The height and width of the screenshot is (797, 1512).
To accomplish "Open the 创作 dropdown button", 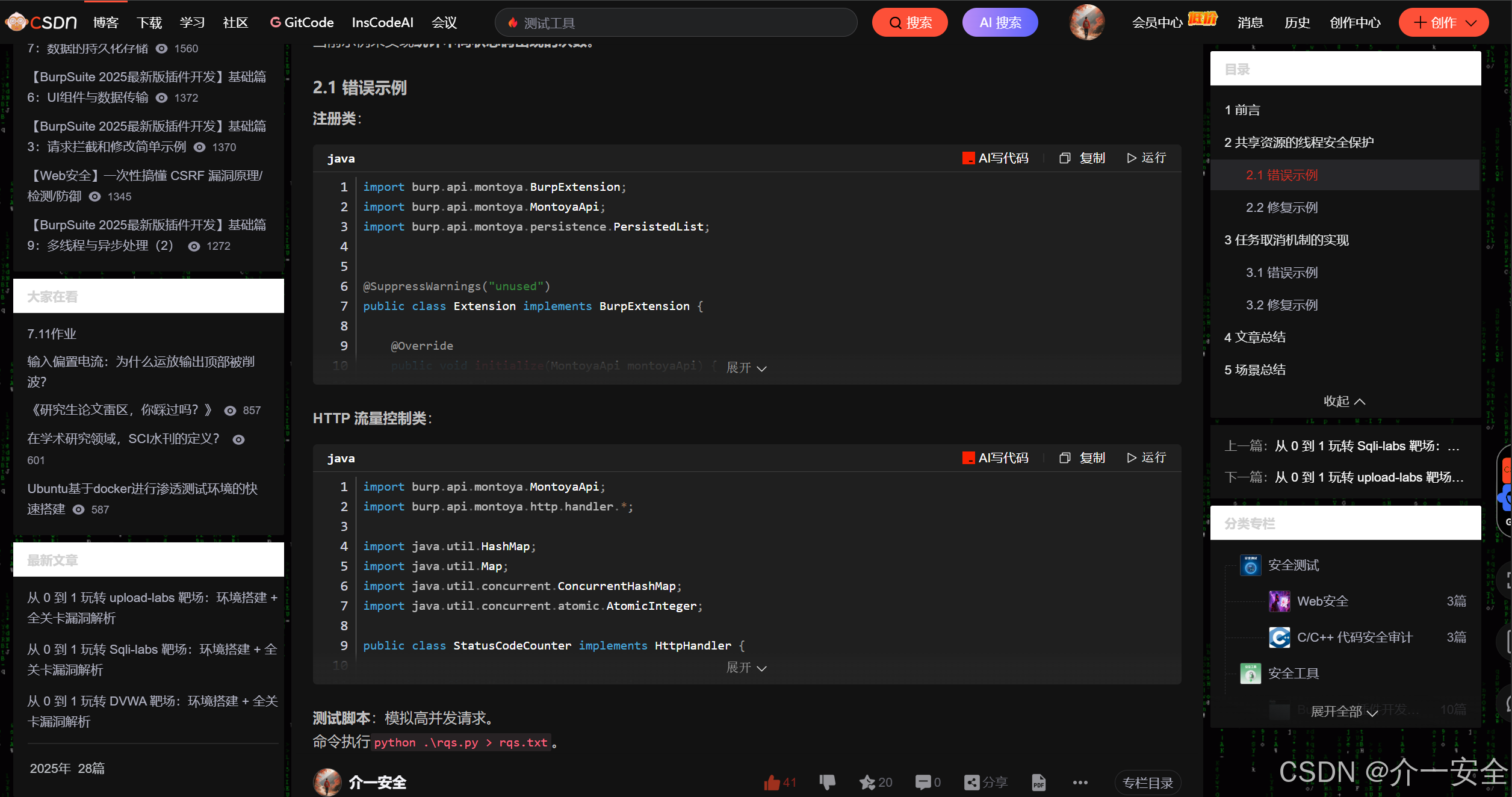I will (x=1443, y=22).
